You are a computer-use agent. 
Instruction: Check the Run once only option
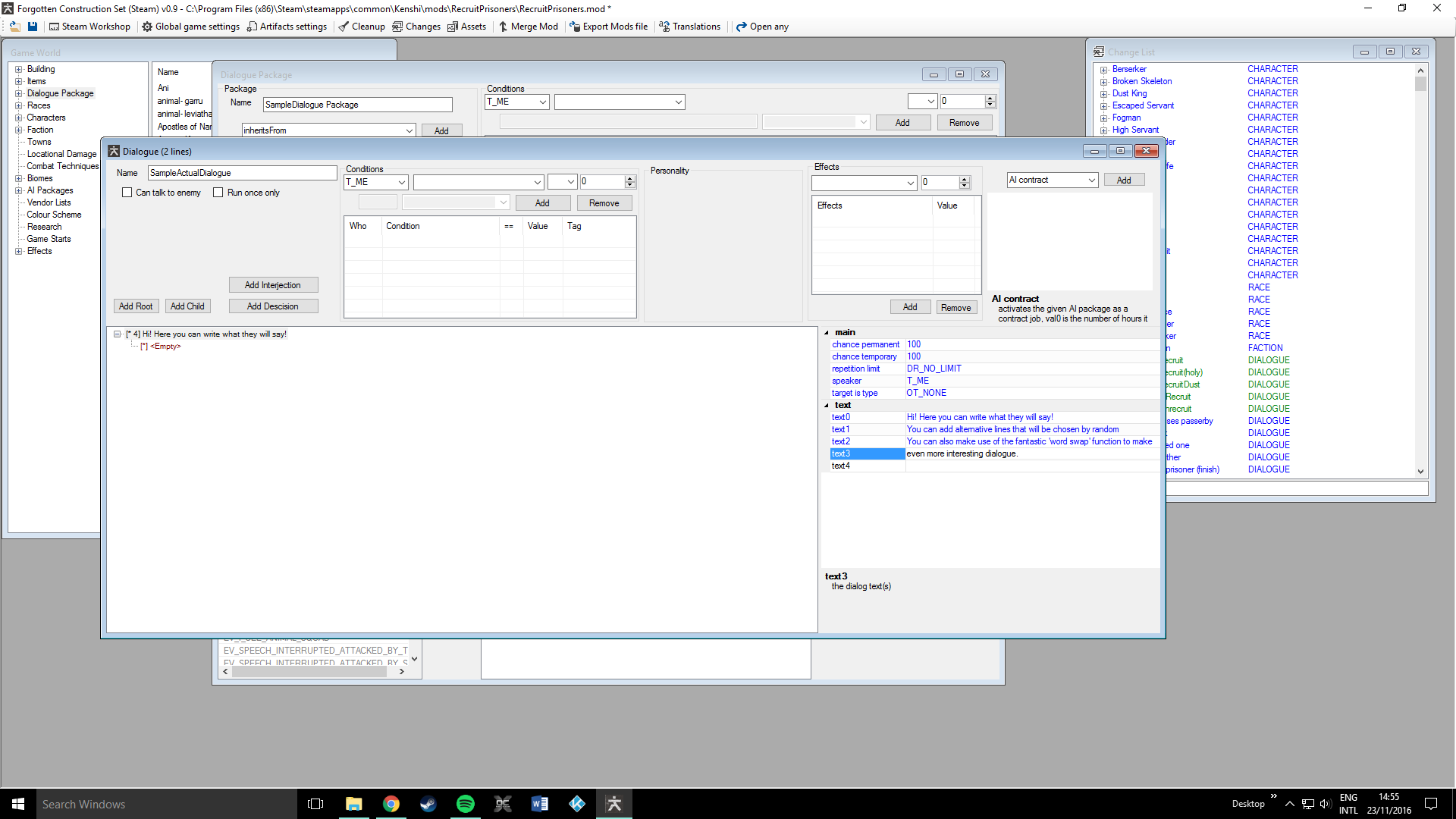(218, 193)
